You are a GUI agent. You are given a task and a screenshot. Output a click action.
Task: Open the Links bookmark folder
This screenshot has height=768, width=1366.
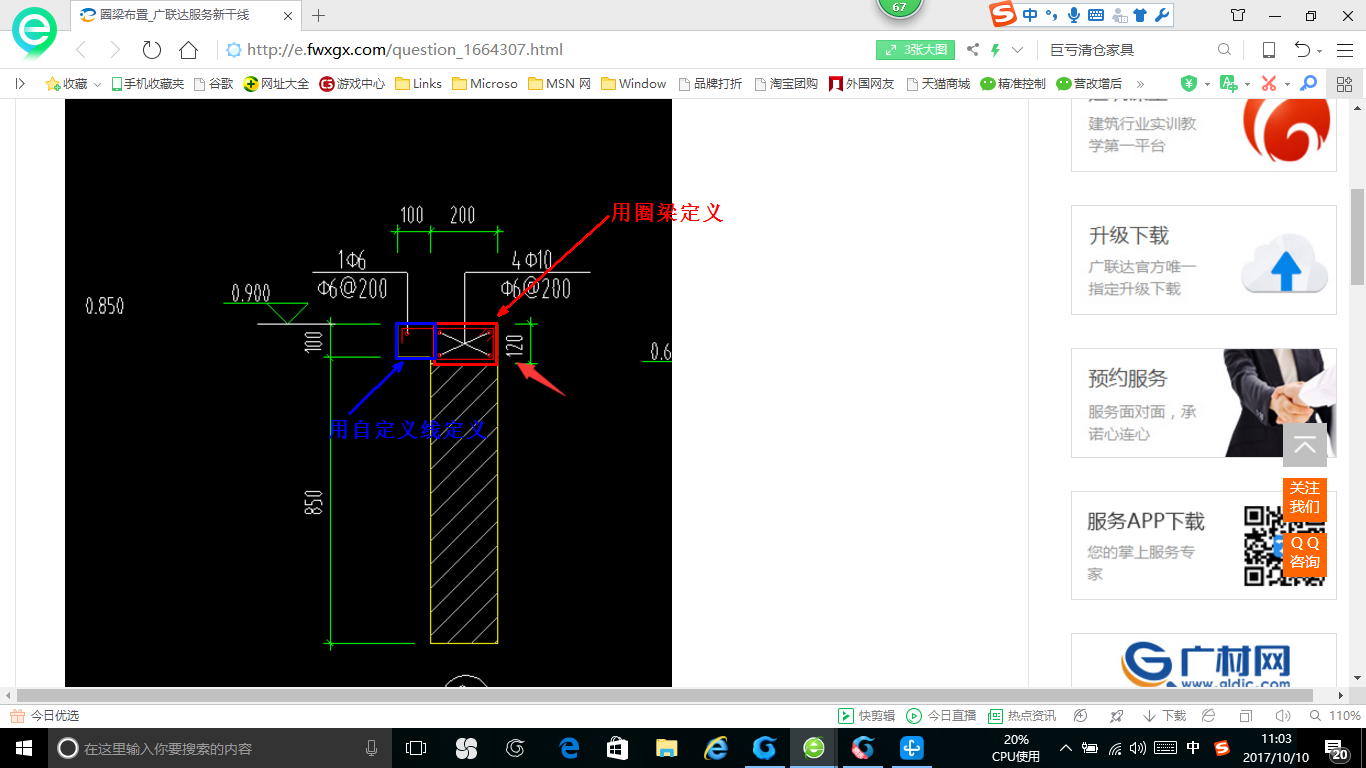click(419, 84)
